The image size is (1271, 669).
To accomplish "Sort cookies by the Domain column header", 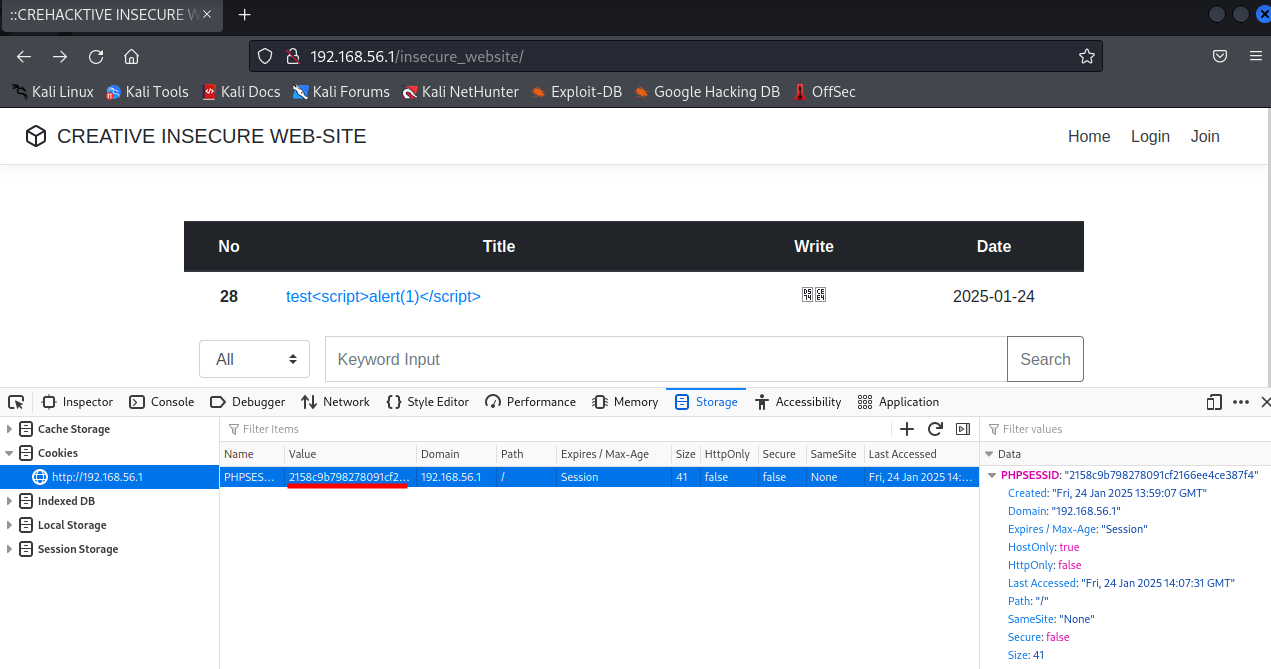I will point(456,454).
